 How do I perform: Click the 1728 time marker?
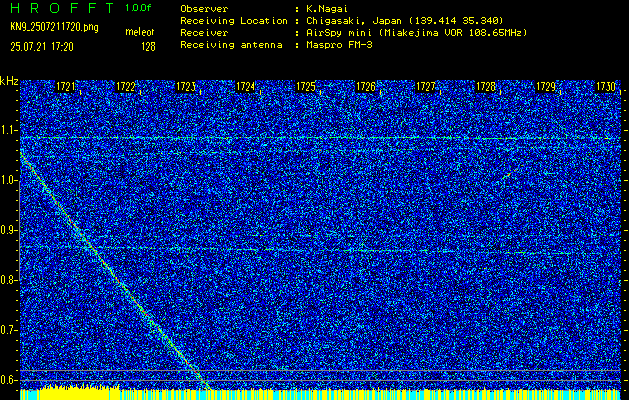486,87
